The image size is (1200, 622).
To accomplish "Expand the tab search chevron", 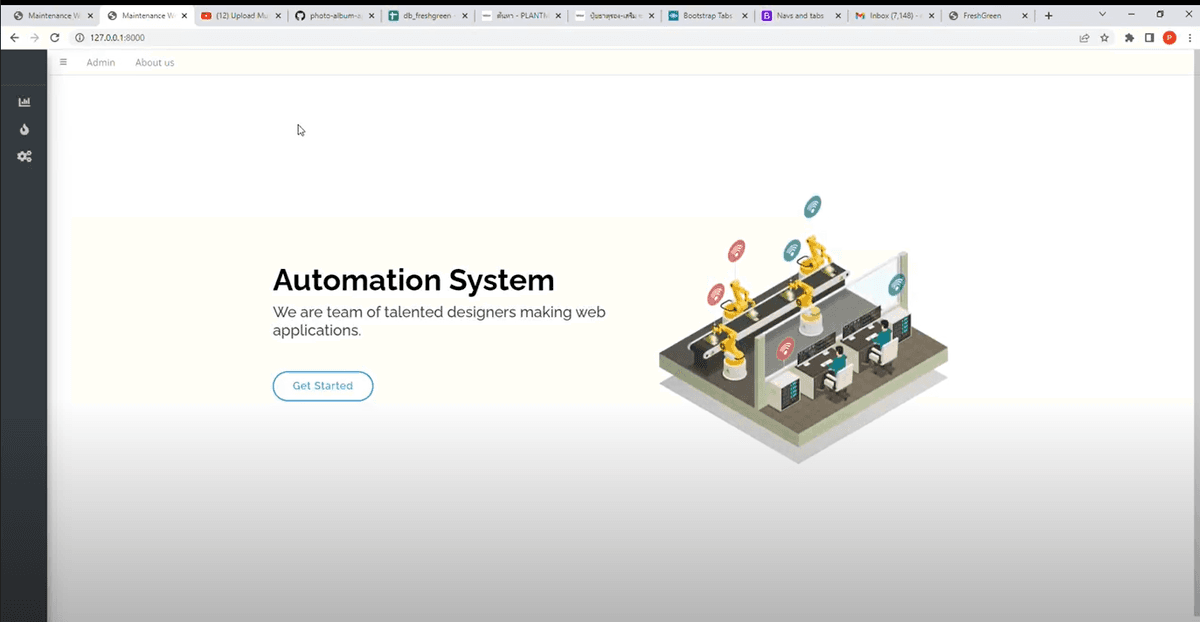I will 1102,14.
